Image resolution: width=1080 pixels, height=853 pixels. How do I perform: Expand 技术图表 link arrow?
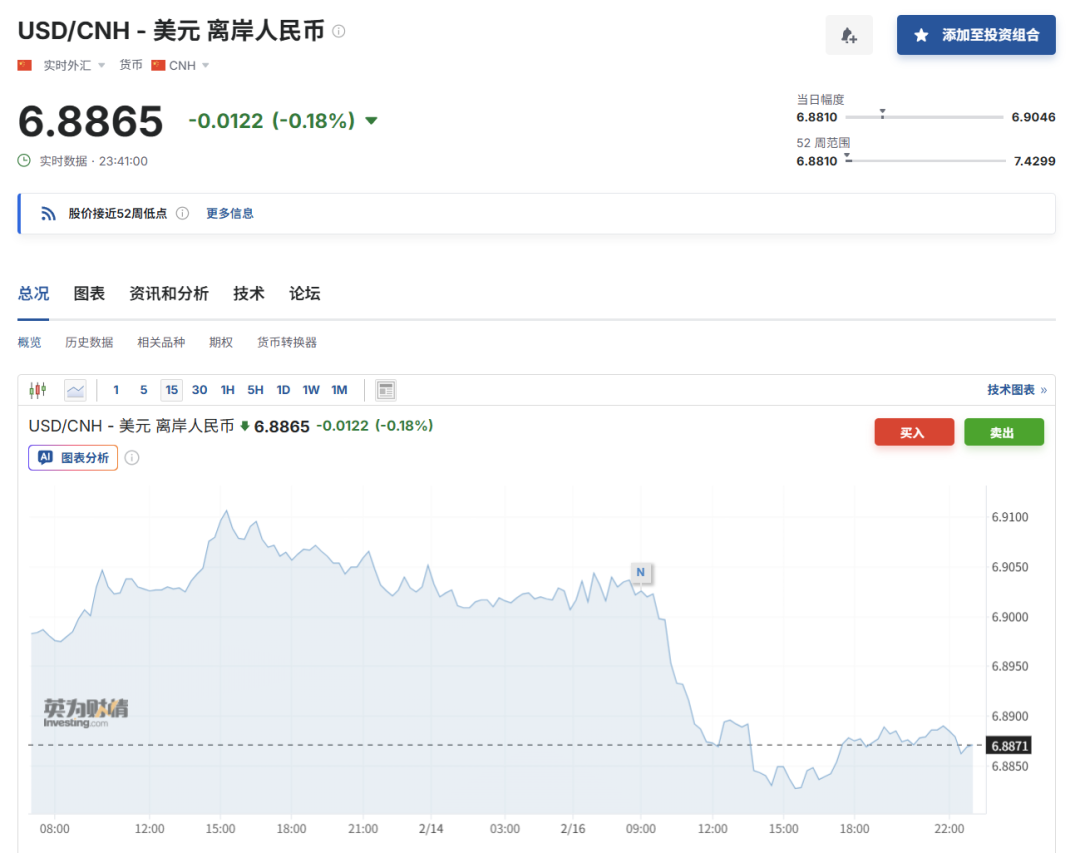1043,390
